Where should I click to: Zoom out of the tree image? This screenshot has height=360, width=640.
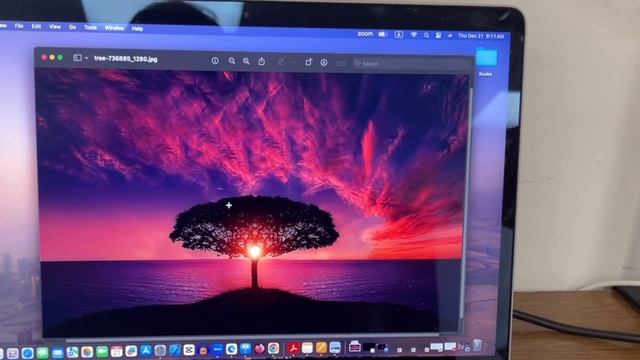(231, 61)
